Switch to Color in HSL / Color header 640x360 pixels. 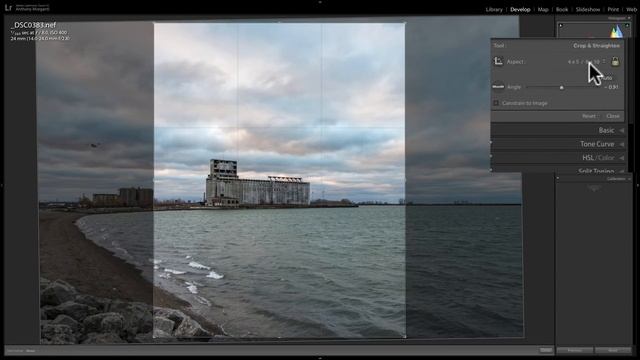pos(606,158)
